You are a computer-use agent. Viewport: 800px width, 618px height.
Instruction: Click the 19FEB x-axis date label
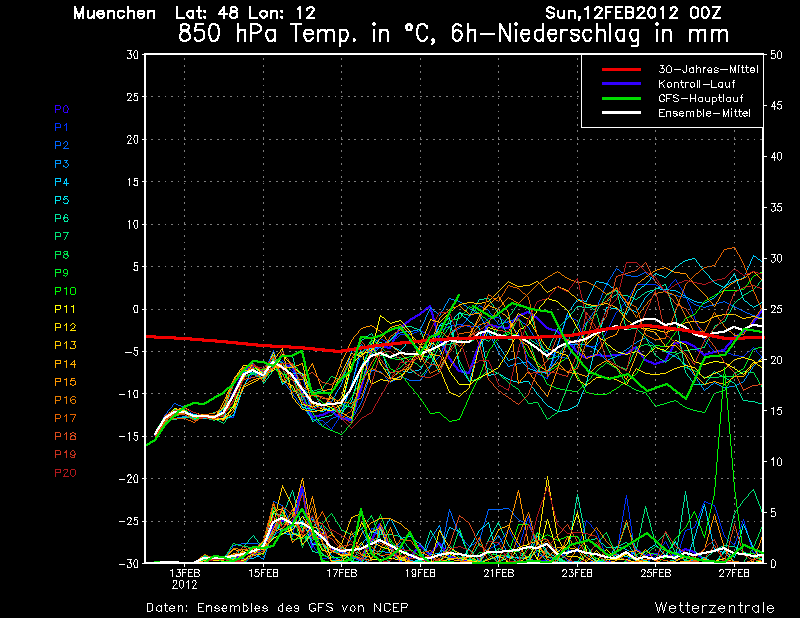click(420, 573)
